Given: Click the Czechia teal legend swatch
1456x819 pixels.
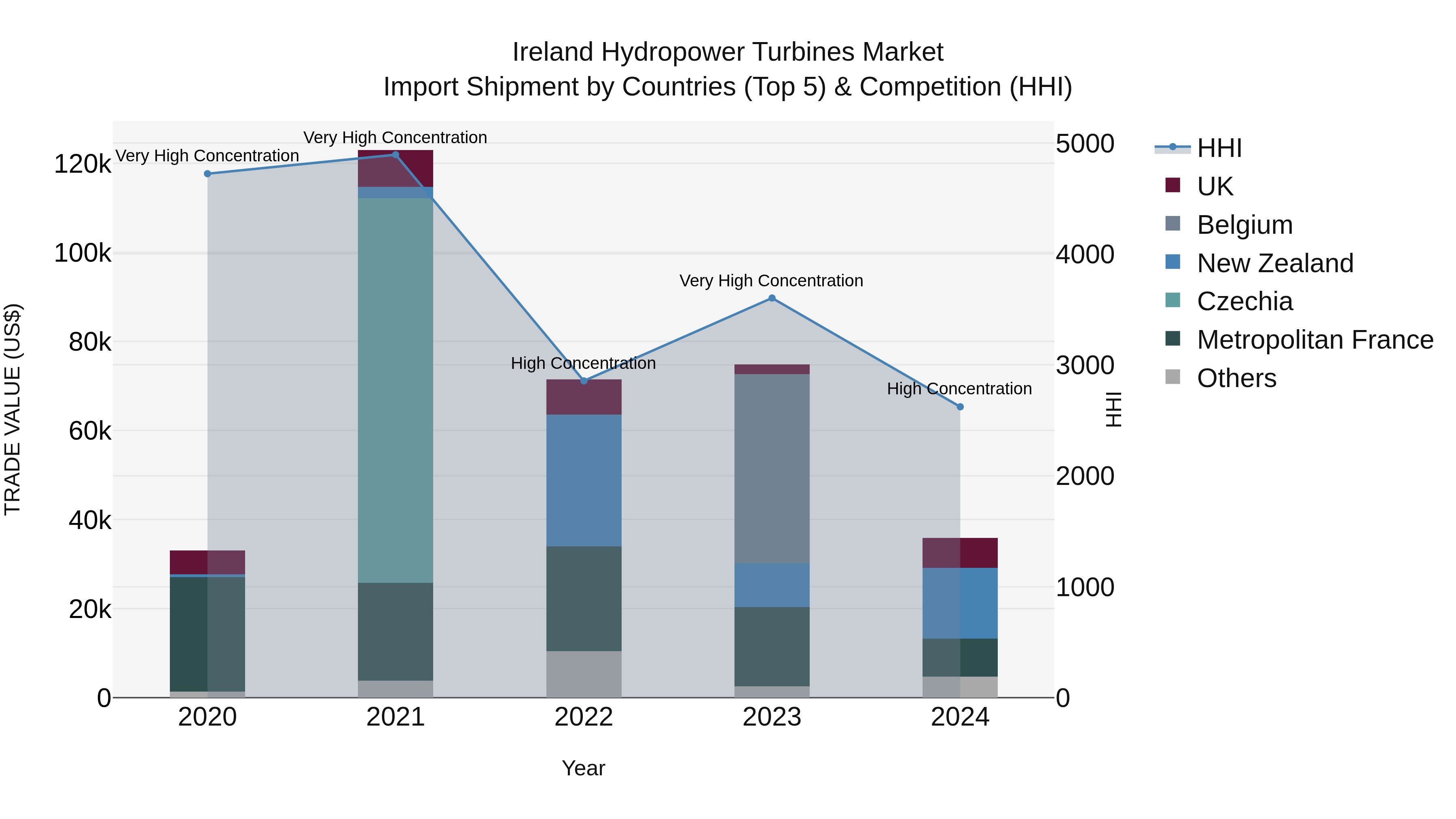Looking at the screenshot, I should pos(1173,300).
